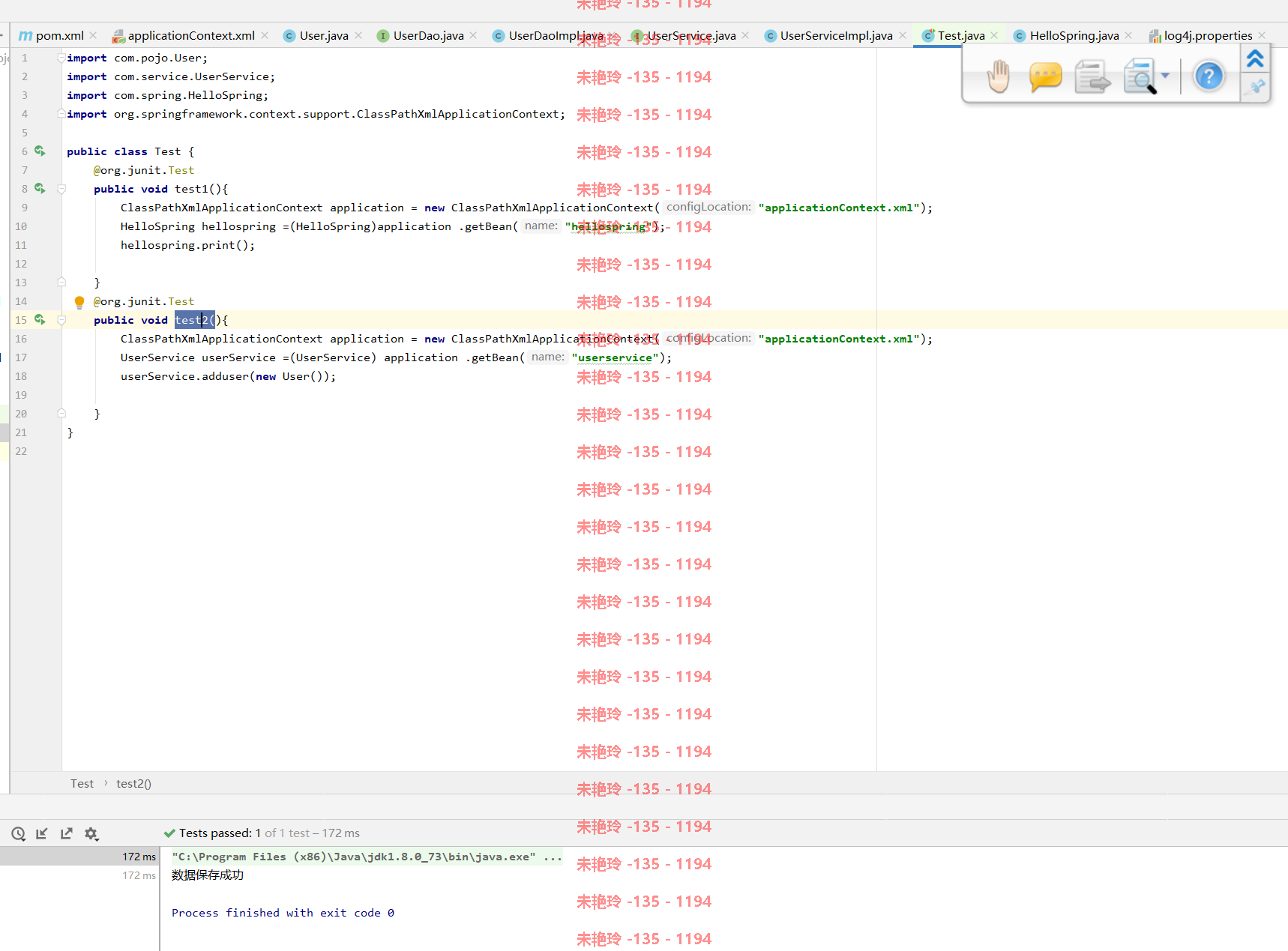Select the second 172 ms test row
1288x951 pixels.
tap(79, 875)
